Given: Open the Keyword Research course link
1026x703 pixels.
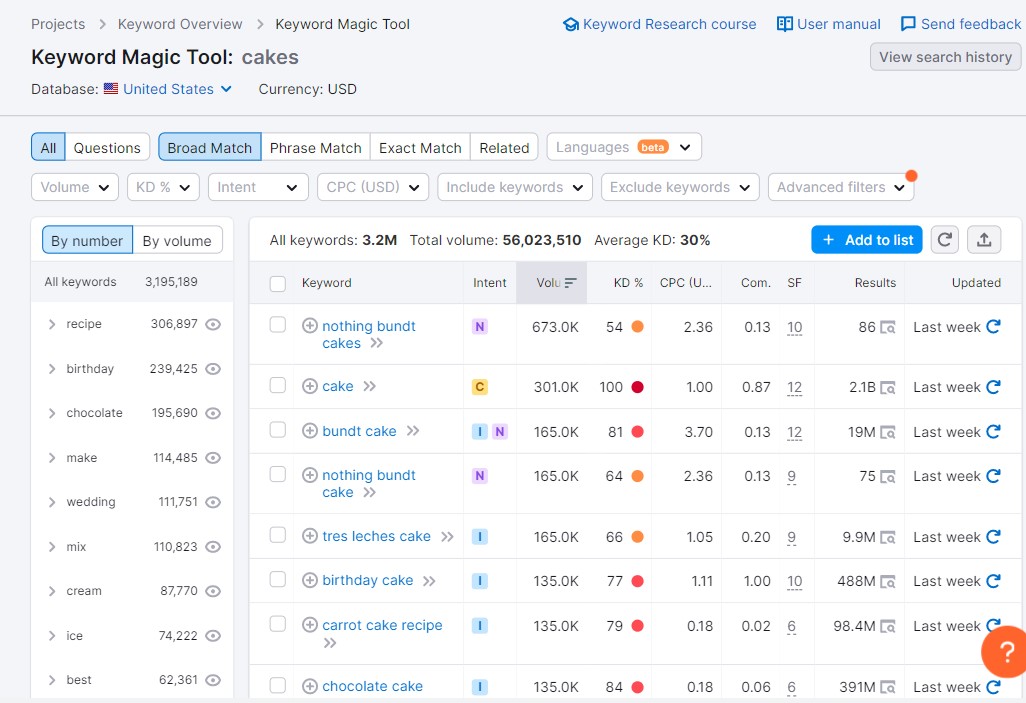Looking at the screenshot, I should pyautogui.click(x=660, y=24).
